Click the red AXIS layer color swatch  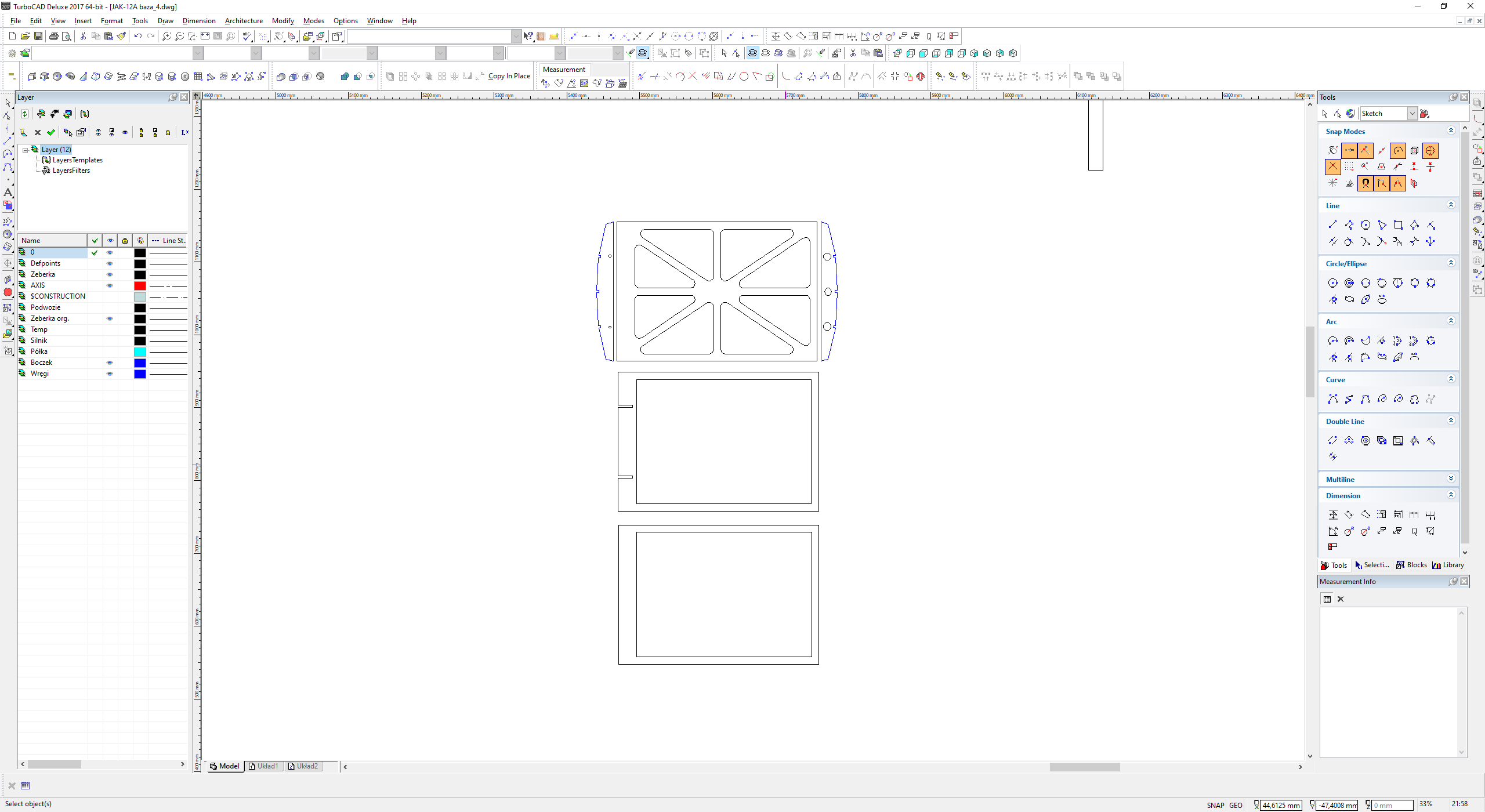tap(140, 285)
